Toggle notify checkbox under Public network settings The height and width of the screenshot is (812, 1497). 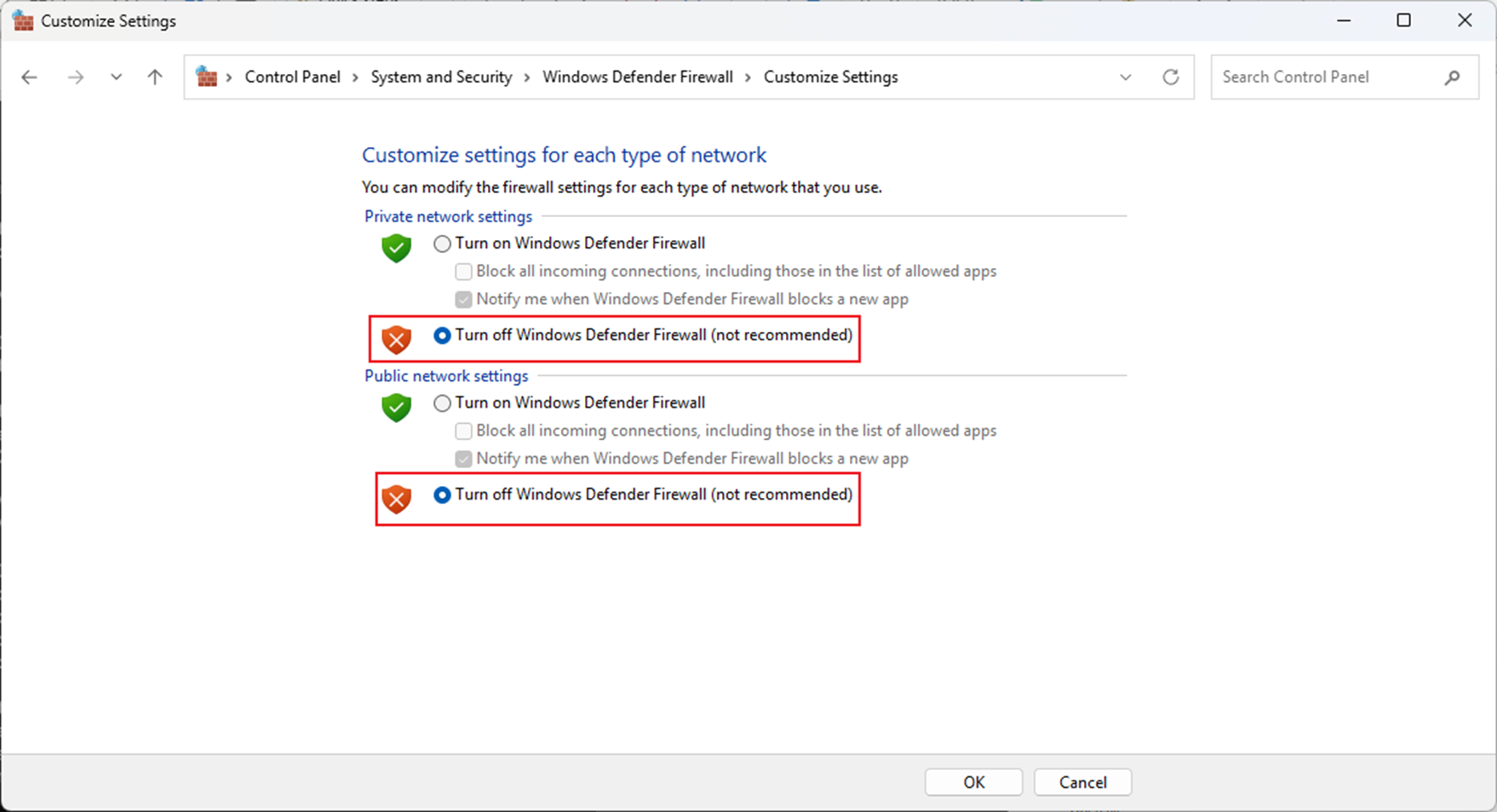tap(463, 459)
